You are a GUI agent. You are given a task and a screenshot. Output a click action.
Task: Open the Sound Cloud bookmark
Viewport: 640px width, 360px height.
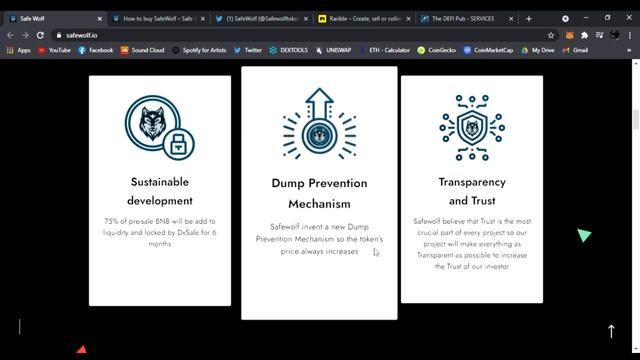point(142,50)
